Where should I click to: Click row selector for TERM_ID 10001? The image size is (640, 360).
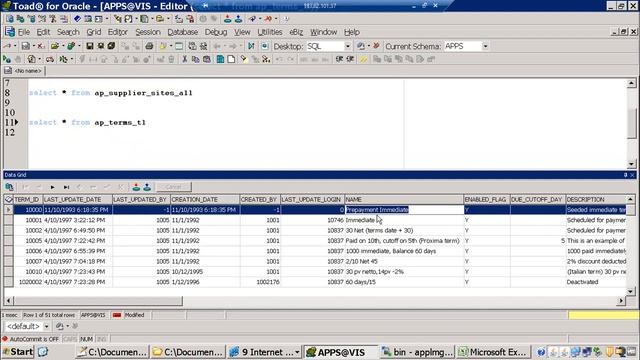pyautogui.click(x=9, y=220)
